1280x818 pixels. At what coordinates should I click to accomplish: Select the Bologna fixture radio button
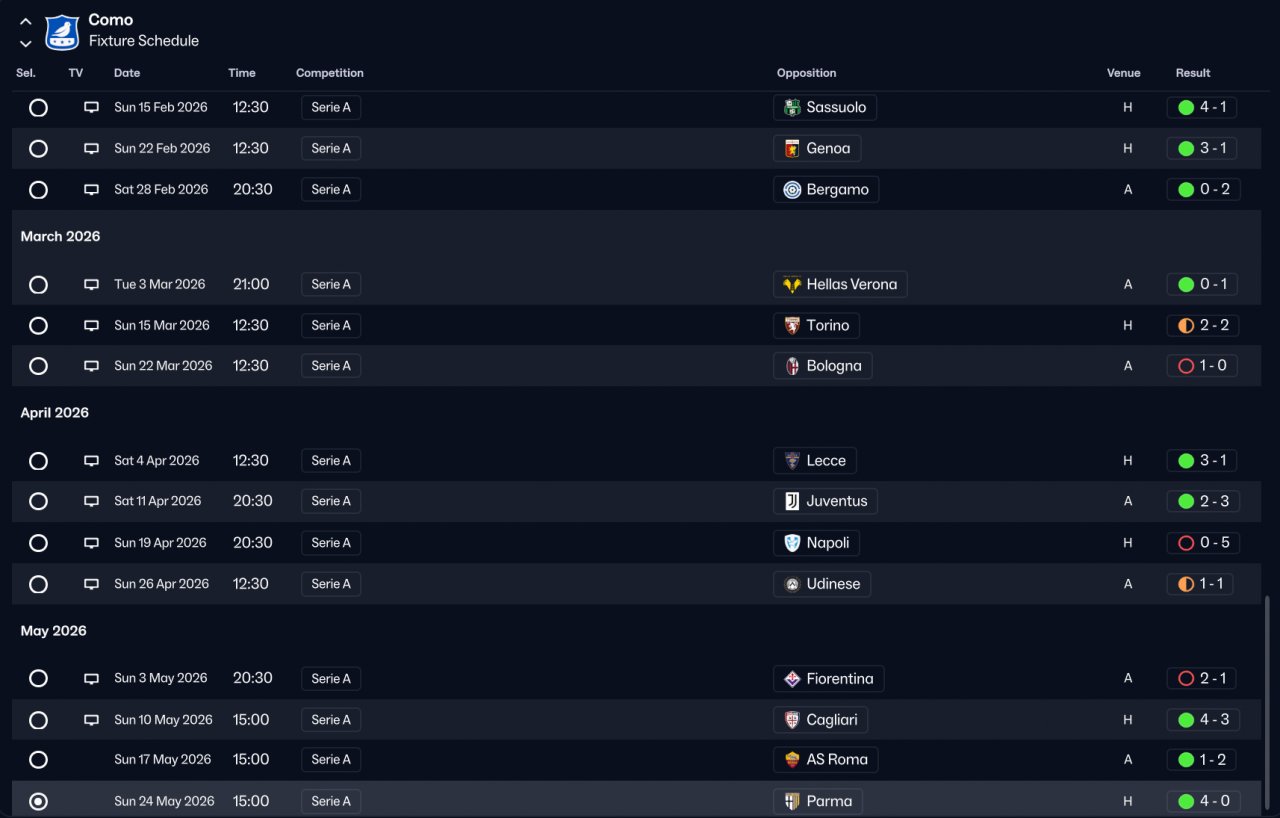coord(38,366)
